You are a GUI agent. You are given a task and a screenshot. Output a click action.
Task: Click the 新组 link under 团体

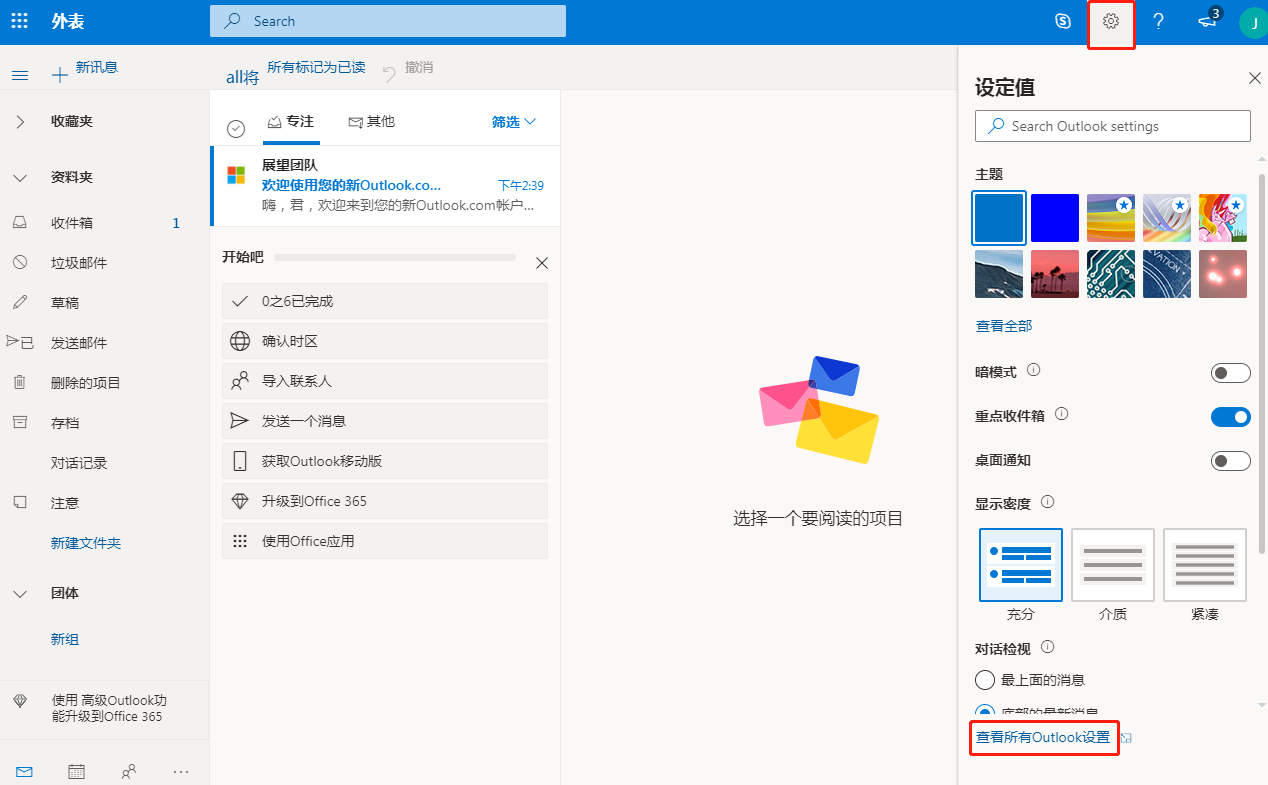coord(65,639)
